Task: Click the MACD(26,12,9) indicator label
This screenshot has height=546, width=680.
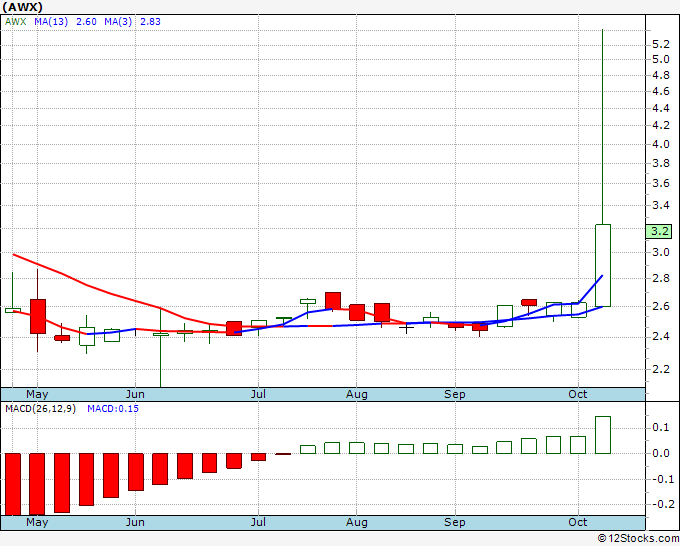Action: [x=39, y=408]
